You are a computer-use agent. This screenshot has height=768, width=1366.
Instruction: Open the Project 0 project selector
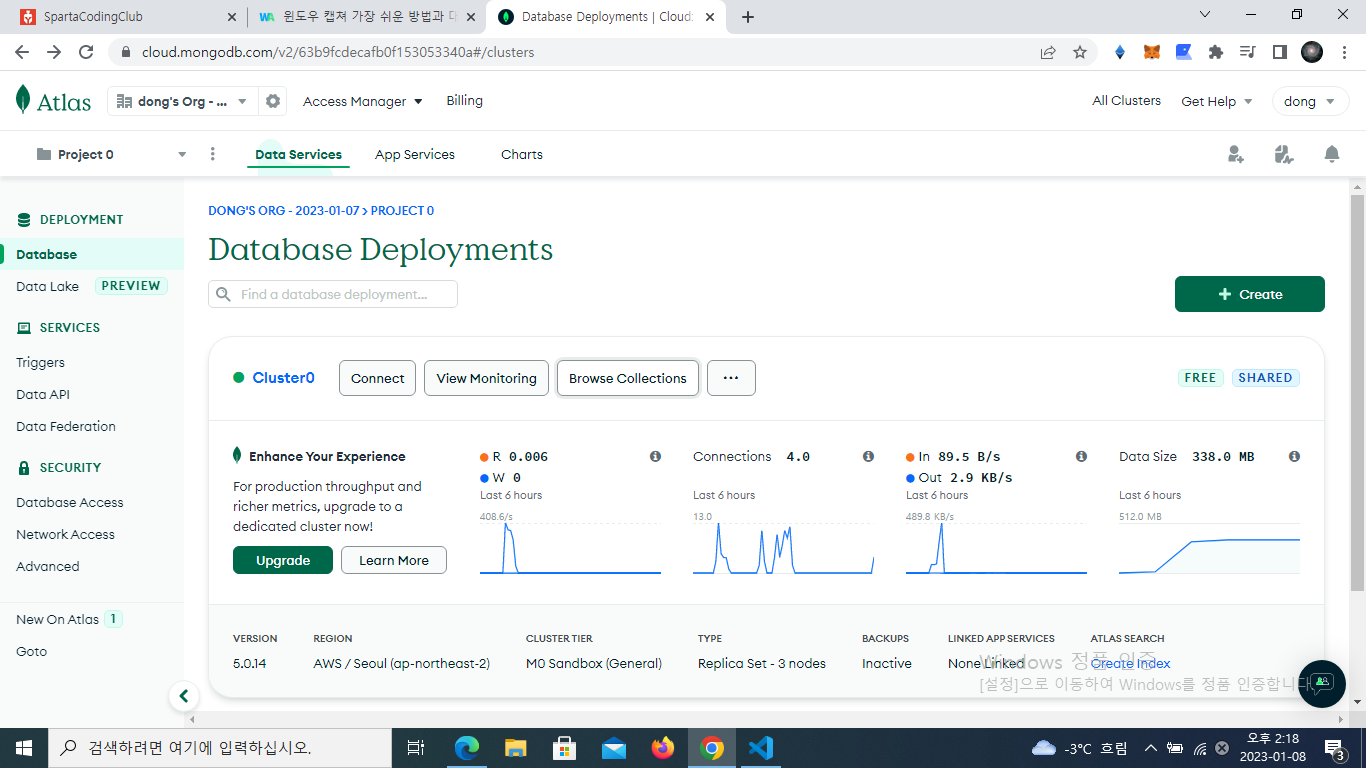pyautogui.click(x=111, y=154)
